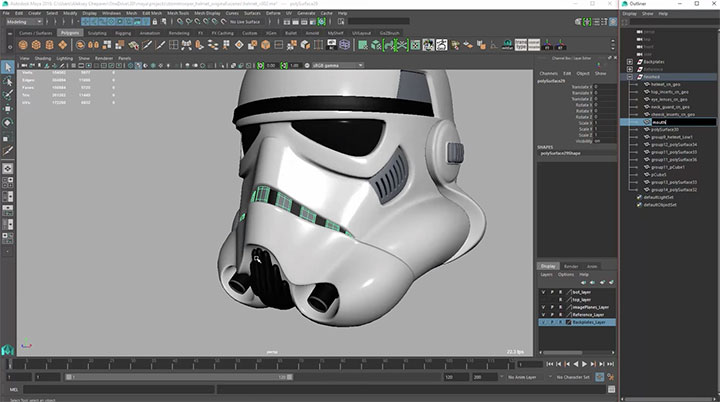Screen dimensions: 720x402
Task: Click the lock icon on the status line
Action: 155,22
